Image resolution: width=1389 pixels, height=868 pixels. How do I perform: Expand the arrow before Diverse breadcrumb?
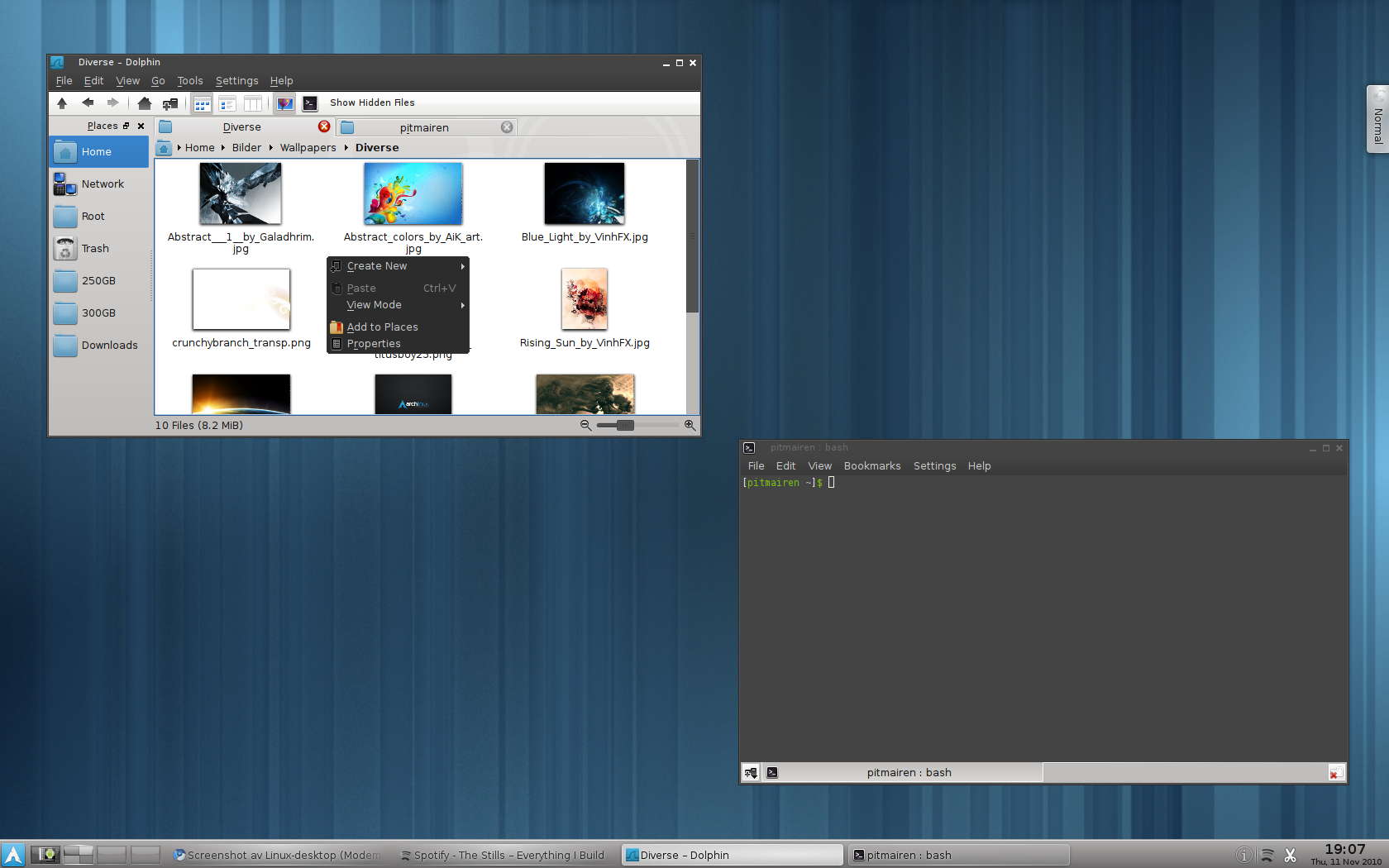click(346, 148)
